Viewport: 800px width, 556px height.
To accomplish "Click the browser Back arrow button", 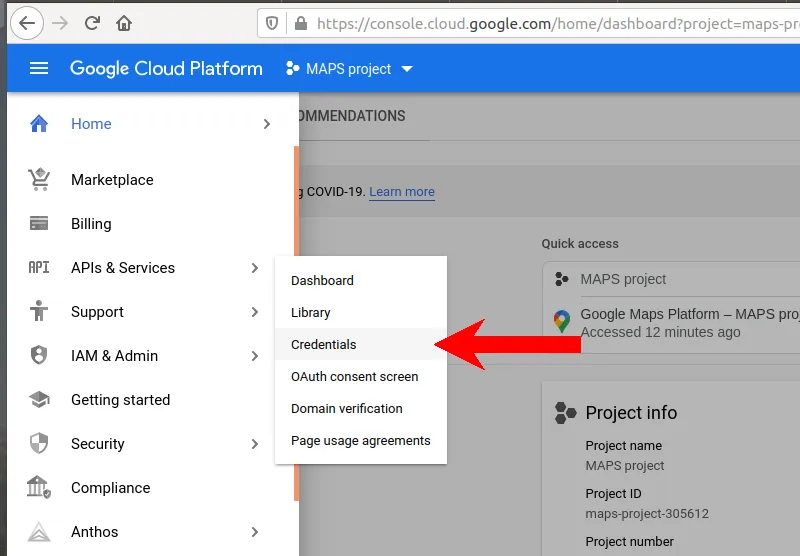I will (x=27, y=23).
